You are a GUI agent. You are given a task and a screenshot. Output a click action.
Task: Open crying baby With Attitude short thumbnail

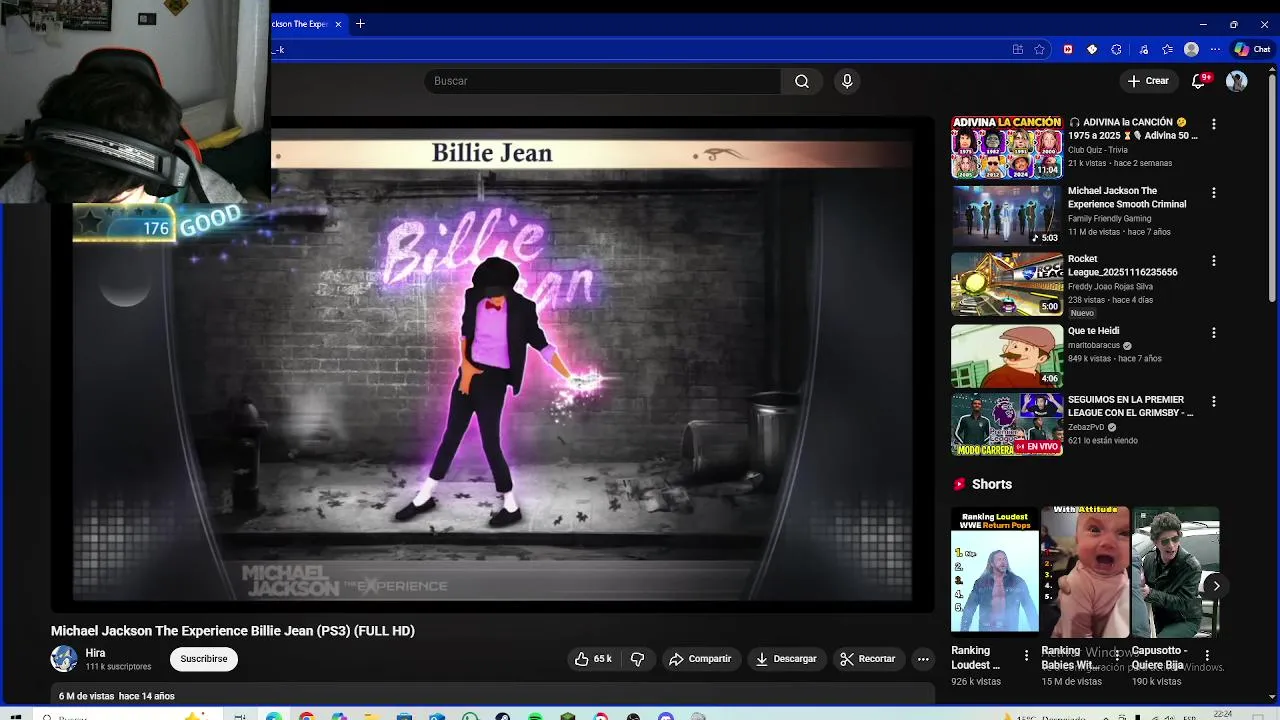tap(1085, 571)
